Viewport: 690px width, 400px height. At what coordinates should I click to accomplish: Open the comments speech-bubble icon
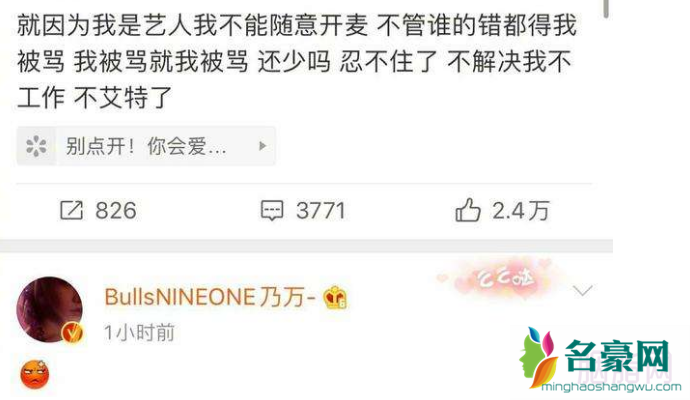272,210
